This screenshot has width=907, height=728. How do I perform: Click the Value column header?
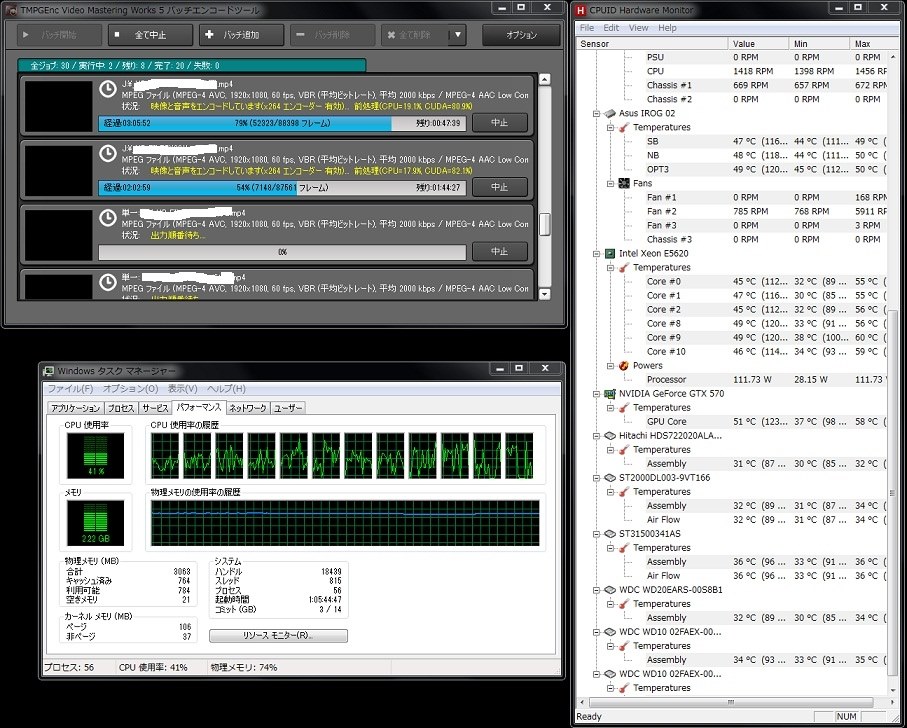pyautogui.click(x=758, y=43)
